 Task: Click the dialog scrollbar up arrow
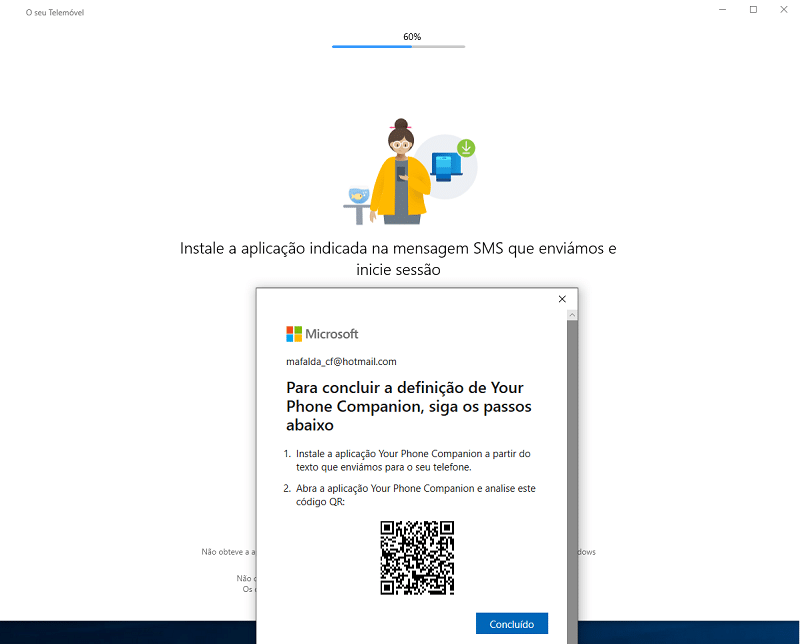click(572, 315)
